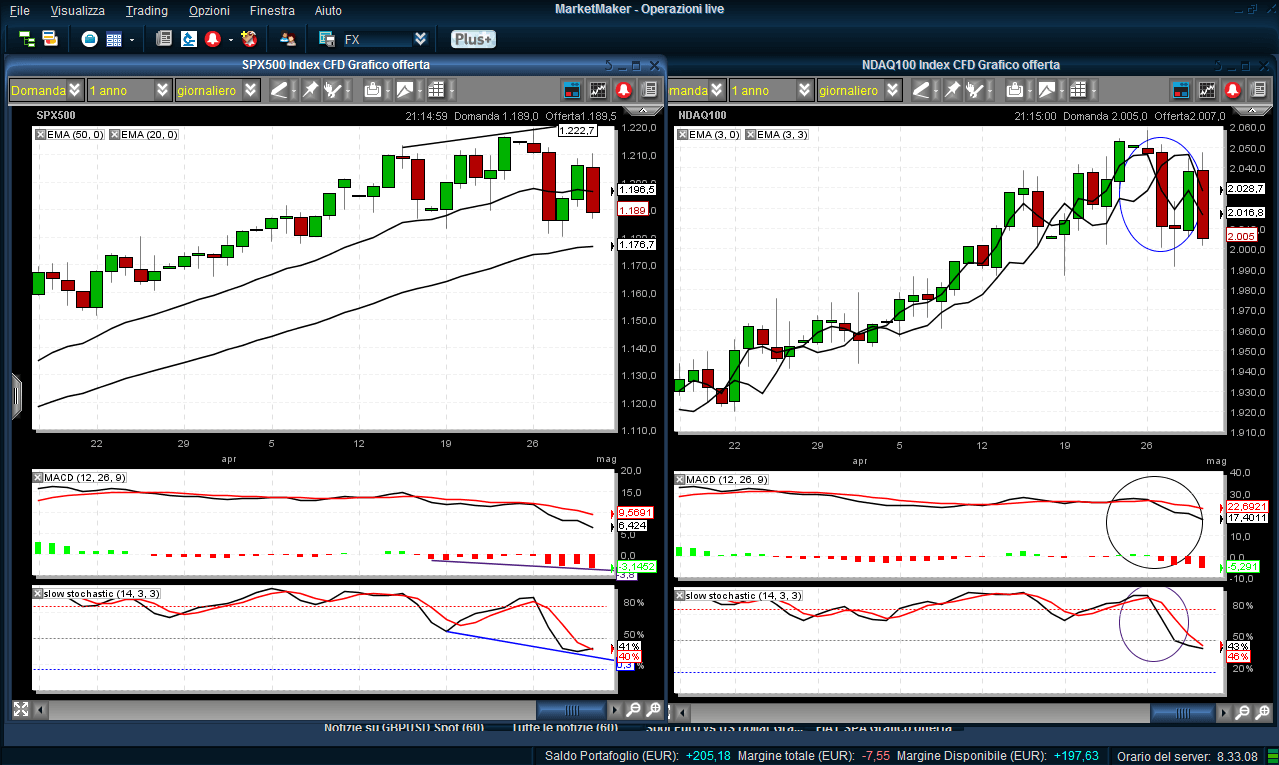Open the news icon in main toolbar

(x=163, y=39)
